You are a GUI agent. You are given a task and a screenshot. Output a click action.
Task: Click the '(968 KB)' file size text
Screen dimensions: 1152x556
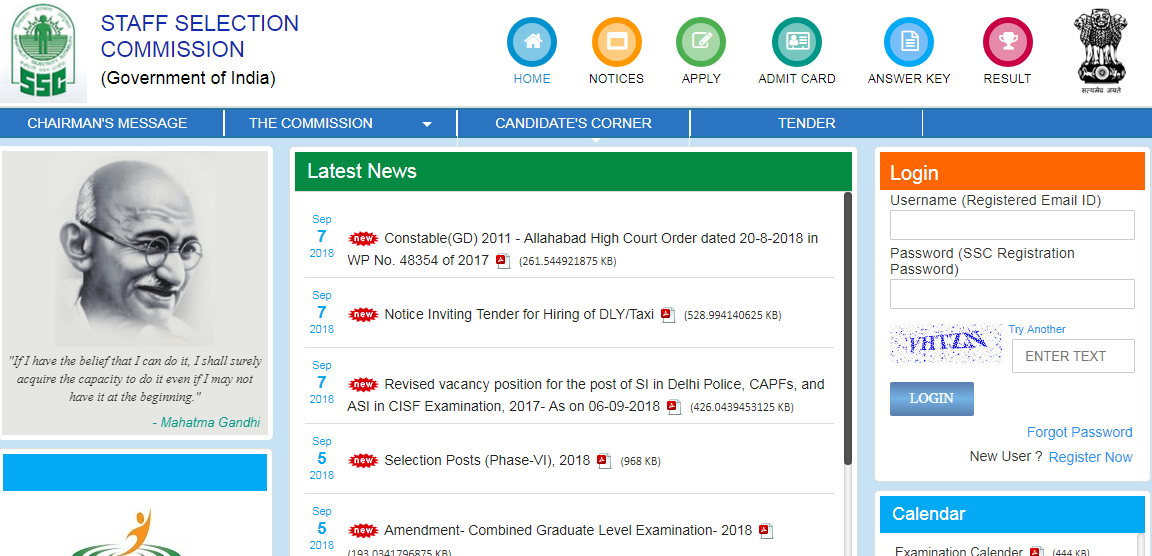click(641, 462)
